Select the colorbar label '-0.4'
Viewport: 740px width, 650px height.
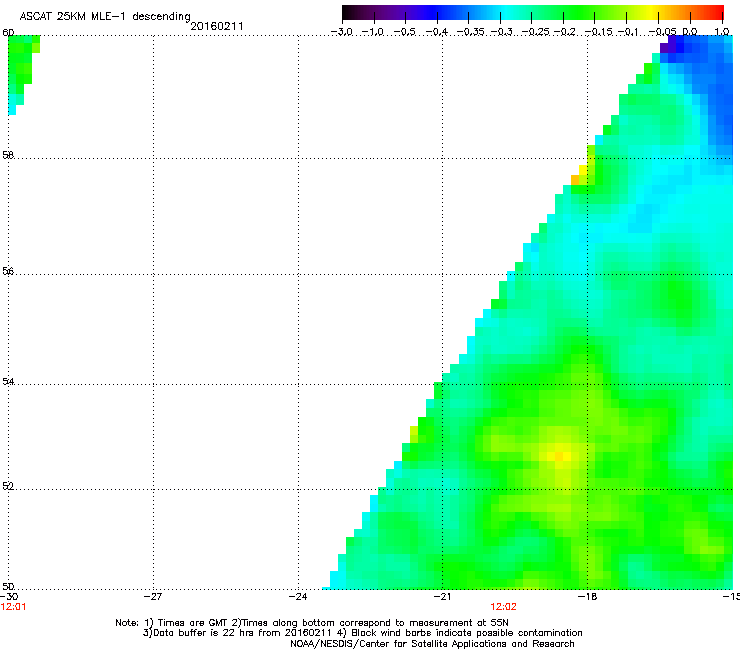437,32
